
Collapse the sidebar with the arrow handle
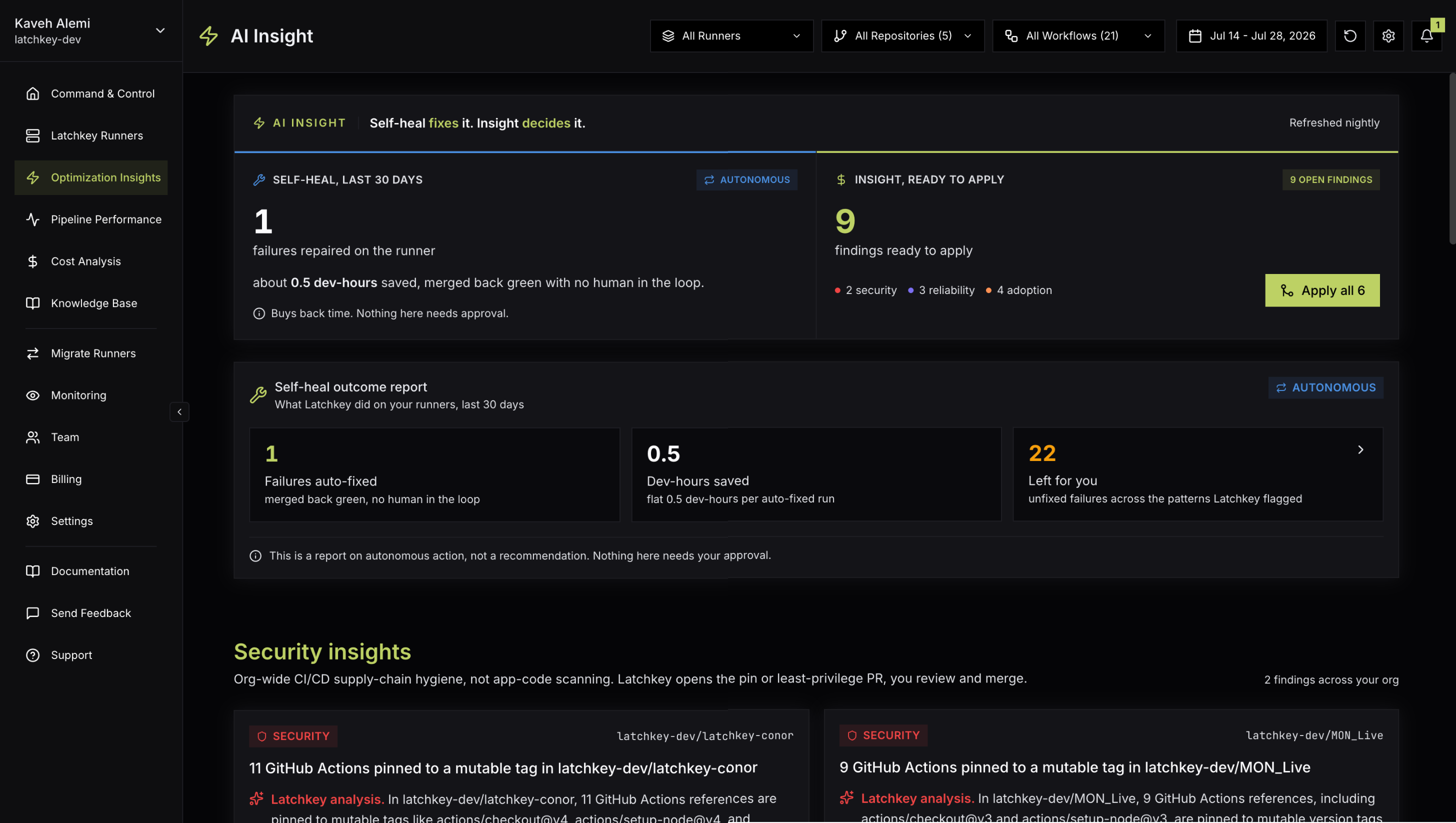coord(179,411)
